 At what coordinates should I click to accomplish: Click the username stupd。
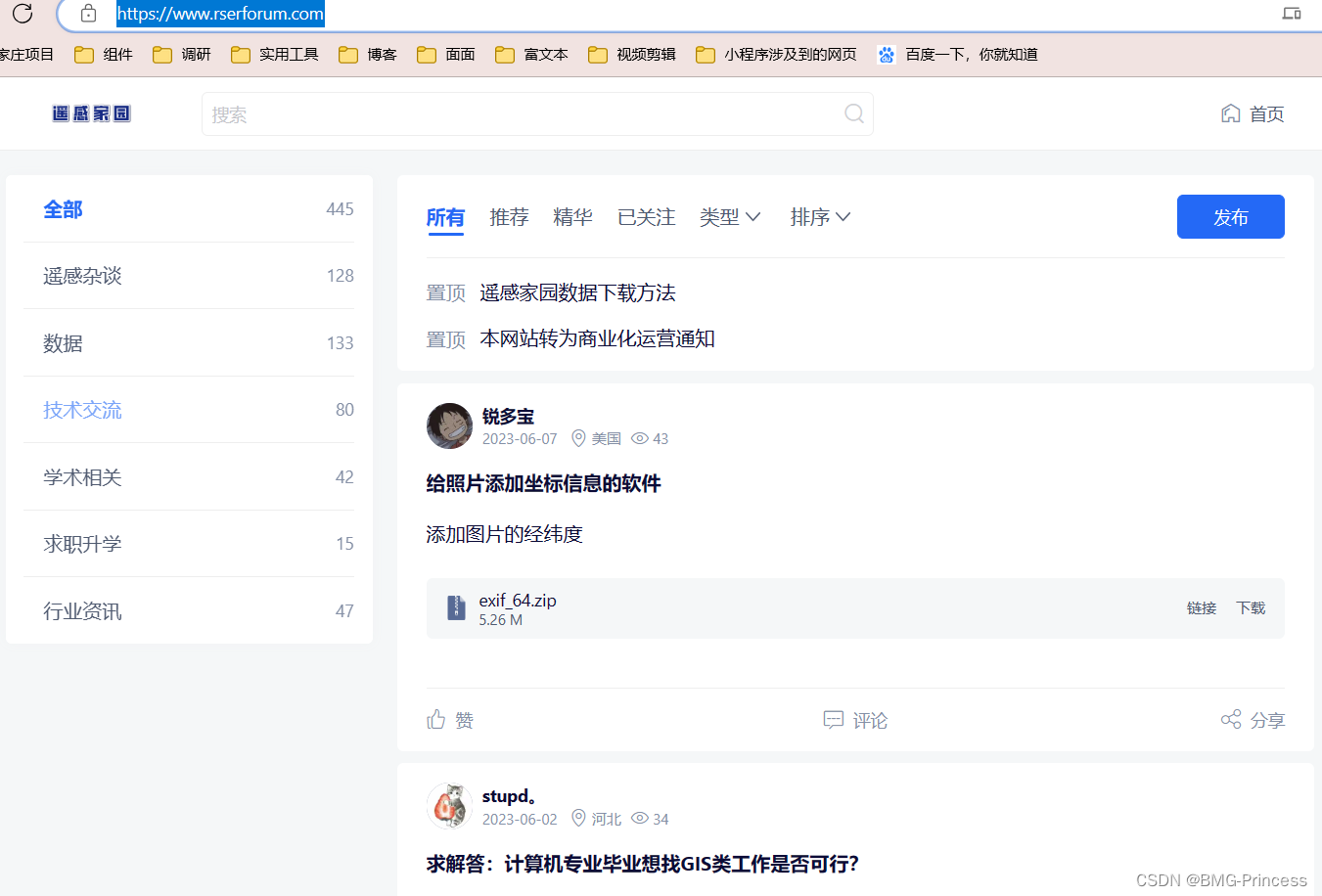pos(509,796)
